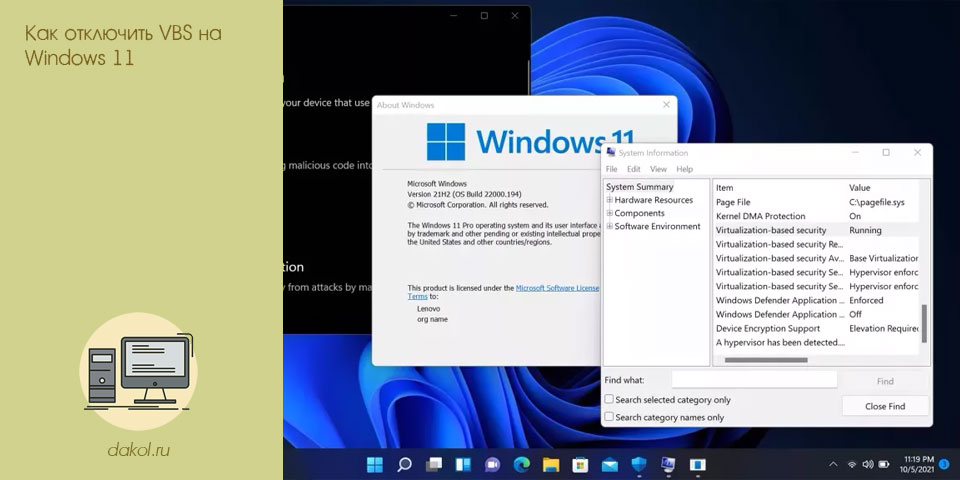Screen dimensions: 960x480
Task: Open the Mail app from taskbar
Action: tap(610, 465)
